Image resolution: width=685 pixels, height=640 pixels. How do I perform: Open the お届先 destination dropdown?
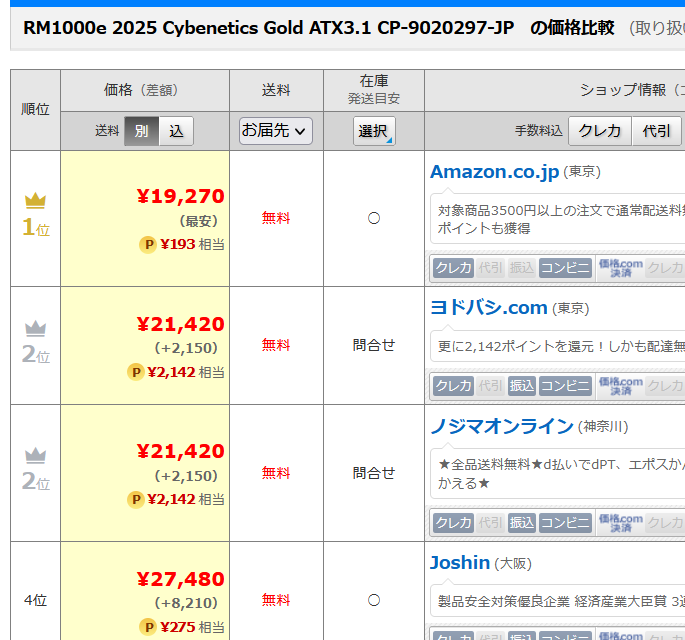(x=276, y=131)
